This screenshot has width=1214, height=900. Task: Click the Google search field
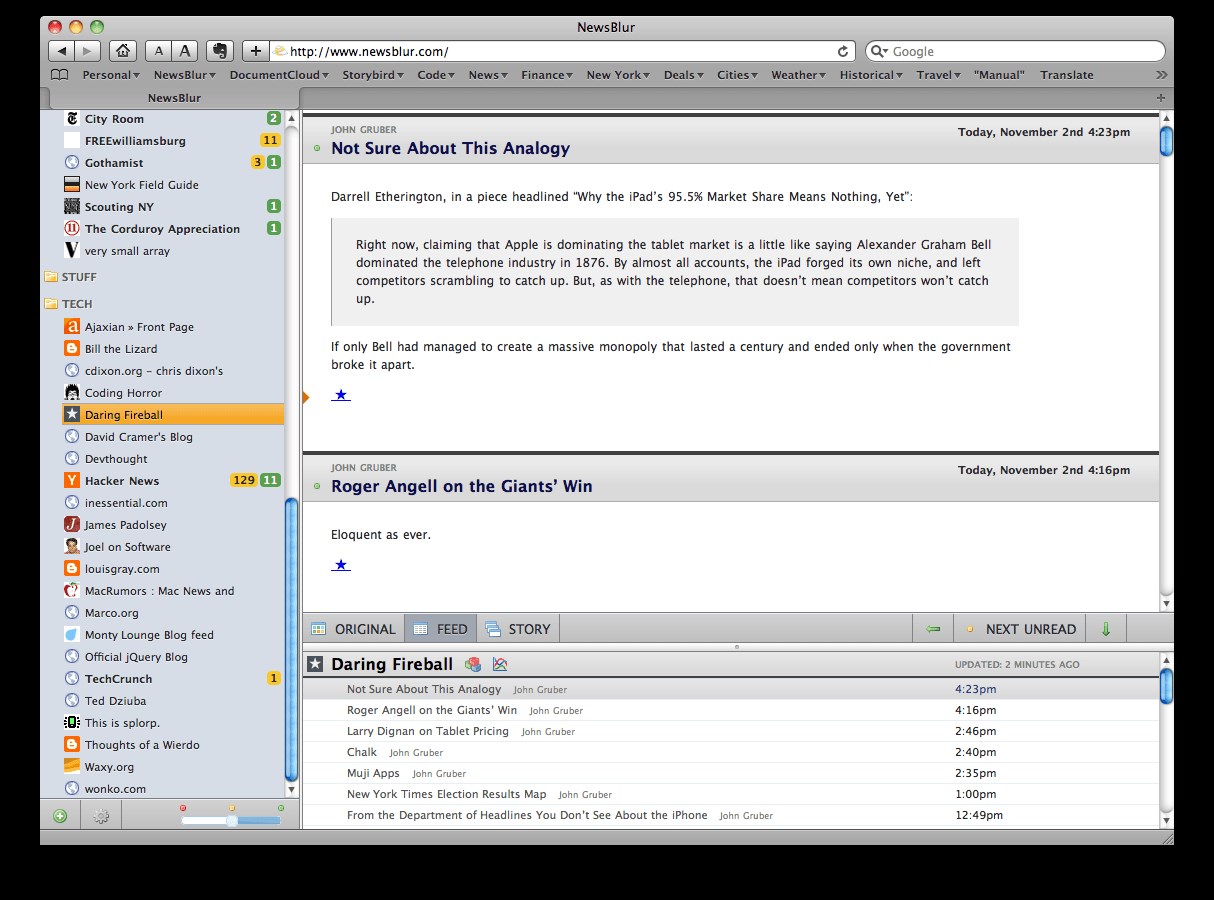[1015, 51]
